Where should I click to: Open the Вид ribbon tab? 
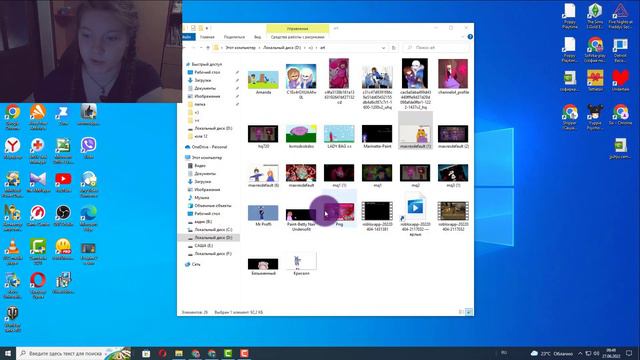[x=258, y=37]
